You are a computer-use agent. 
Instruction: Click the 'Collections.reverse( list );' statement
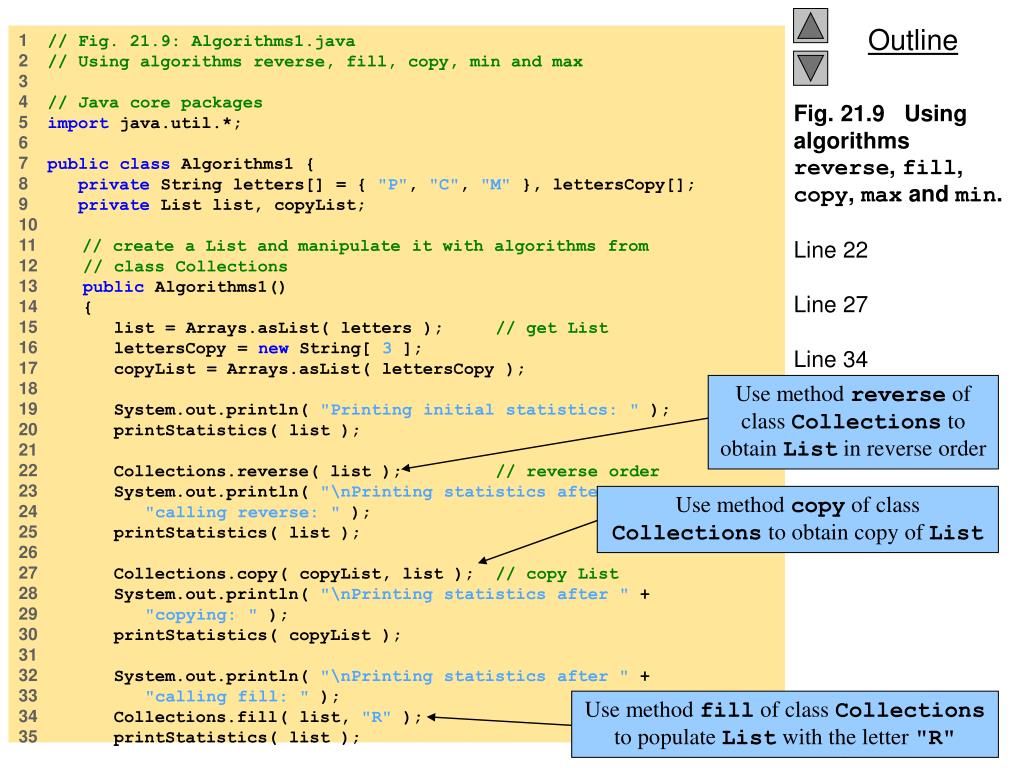[257, 471]
